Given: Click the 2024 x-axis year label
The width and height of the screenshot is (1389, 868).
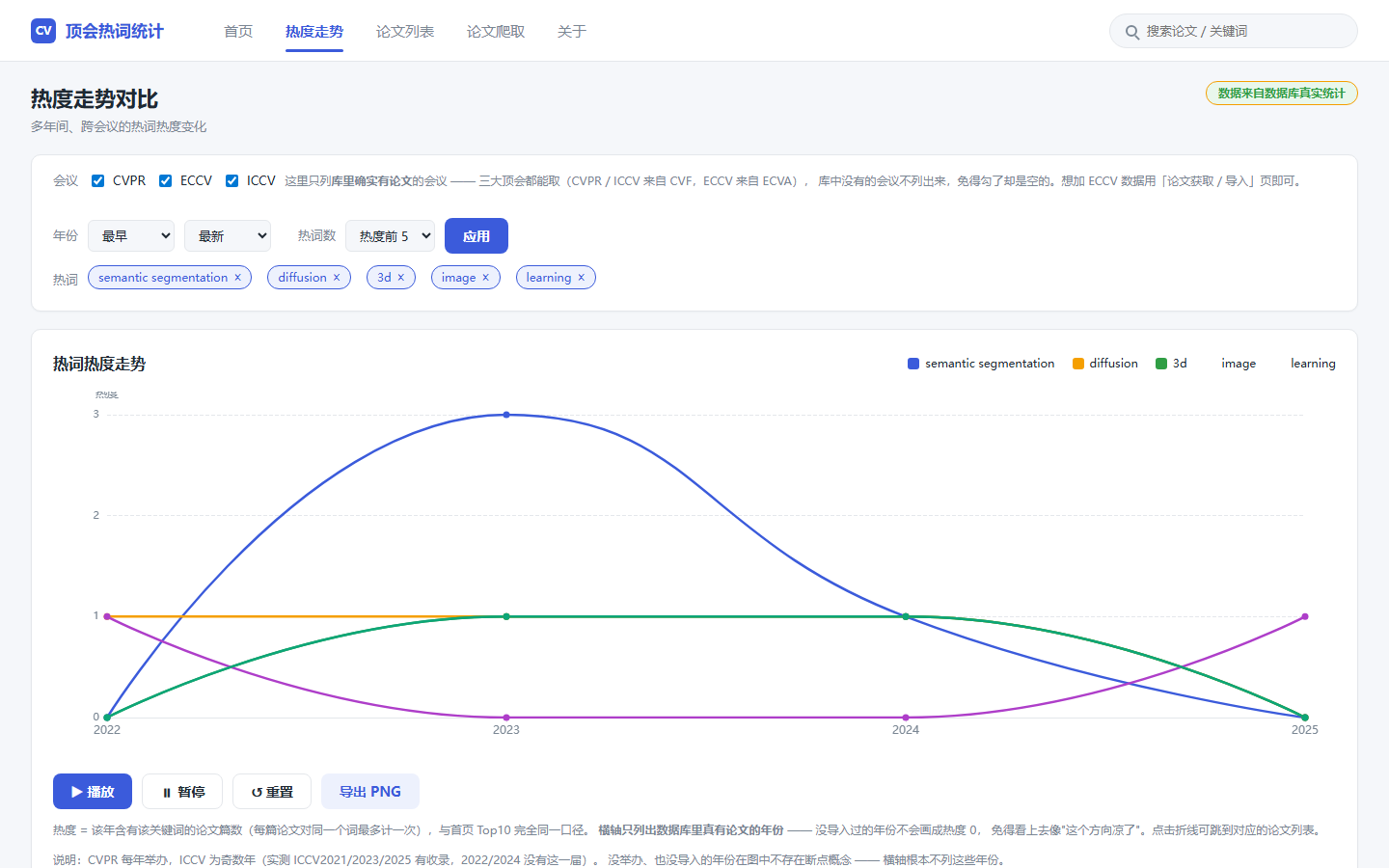Looking at the screenshot, I should coord(906,730).
